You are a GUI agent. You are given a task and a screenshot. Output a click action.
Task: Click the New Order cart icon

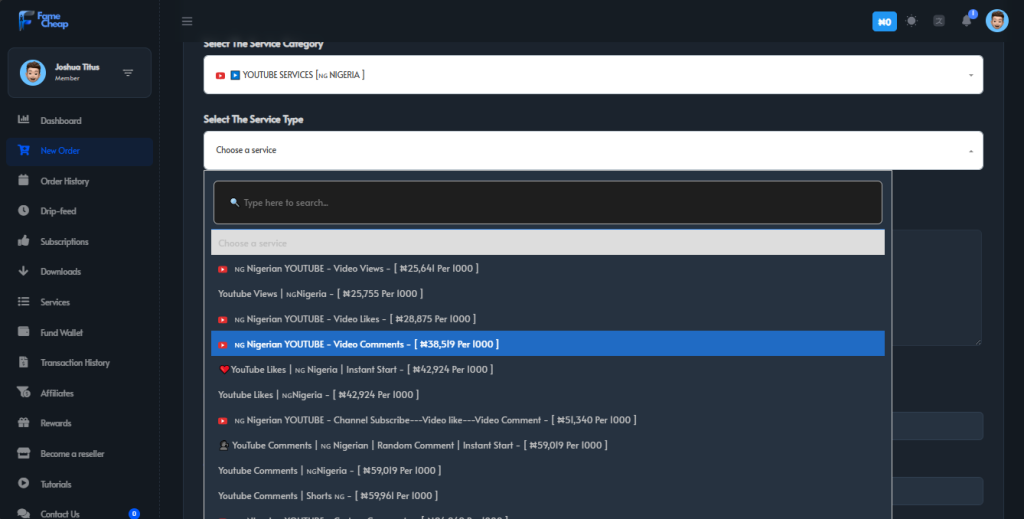pos(24,150)
